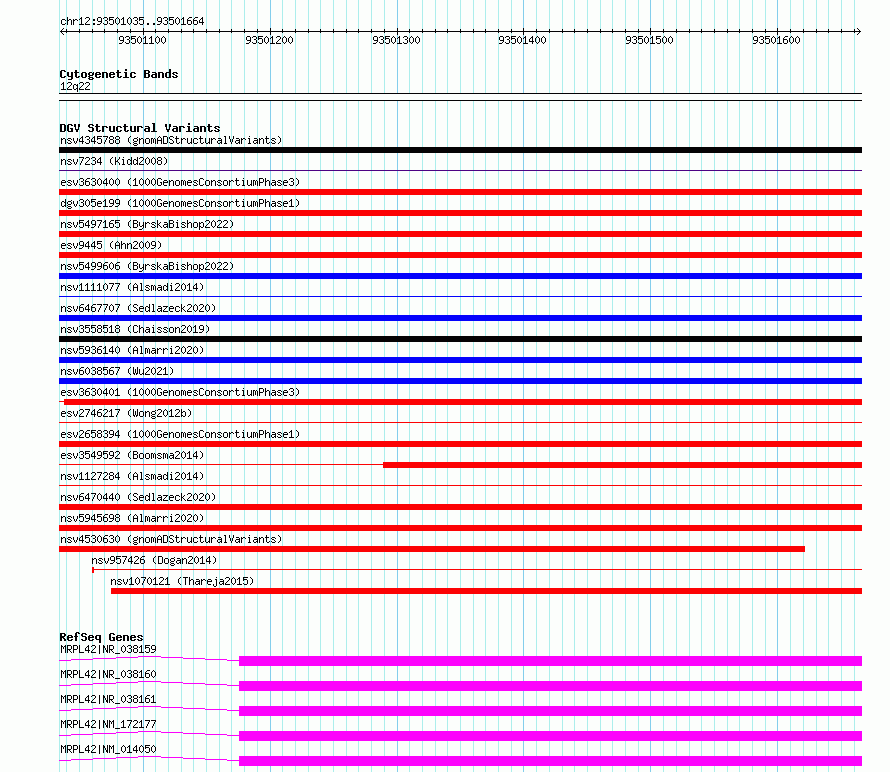
Task: Open esv3630400 (1000GenomesConsortiumPhase3) variant
Action: click(x=180, y=182)
